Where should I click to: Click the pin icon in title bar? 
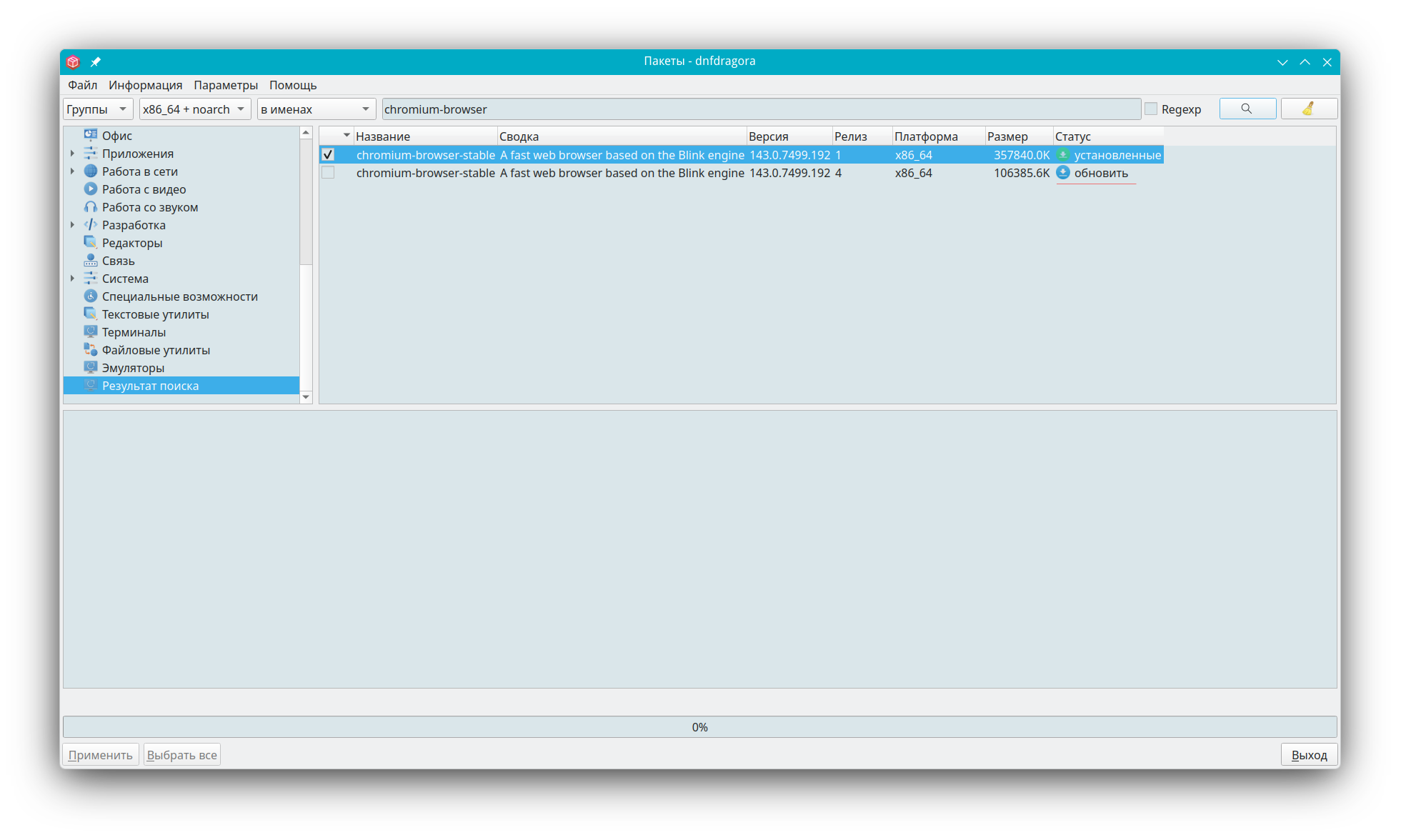coord(95,62)
